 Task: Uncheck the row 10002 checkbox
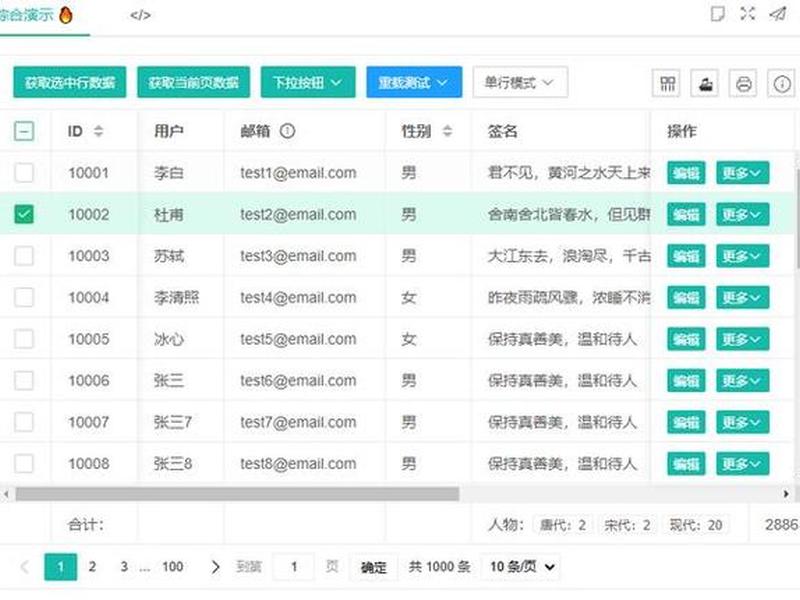(x=24, y=214)
